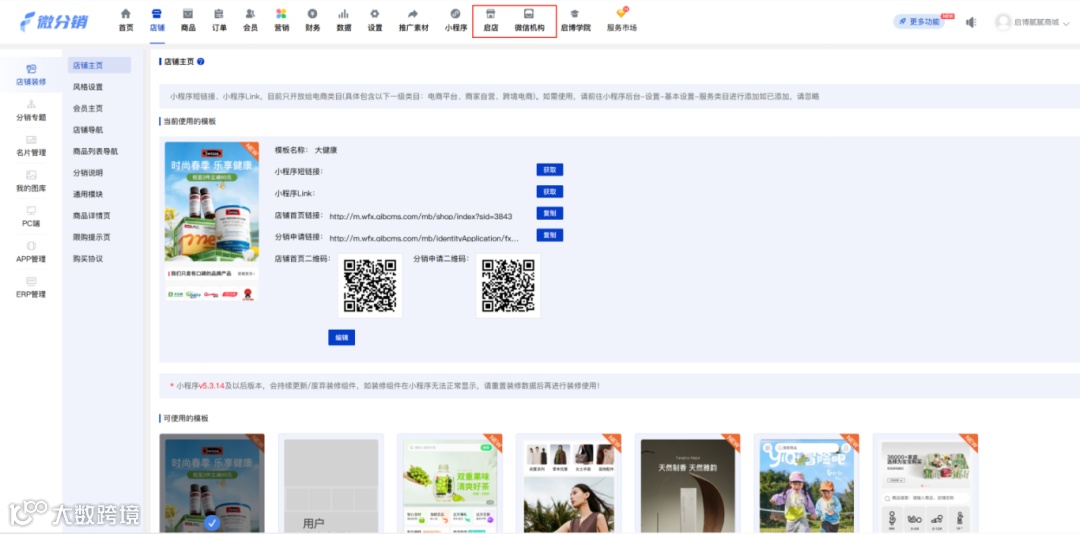This screenshot has height=534, width=1080.
Task: Open the colorful 营销 item
Action: tap(281, 20)
